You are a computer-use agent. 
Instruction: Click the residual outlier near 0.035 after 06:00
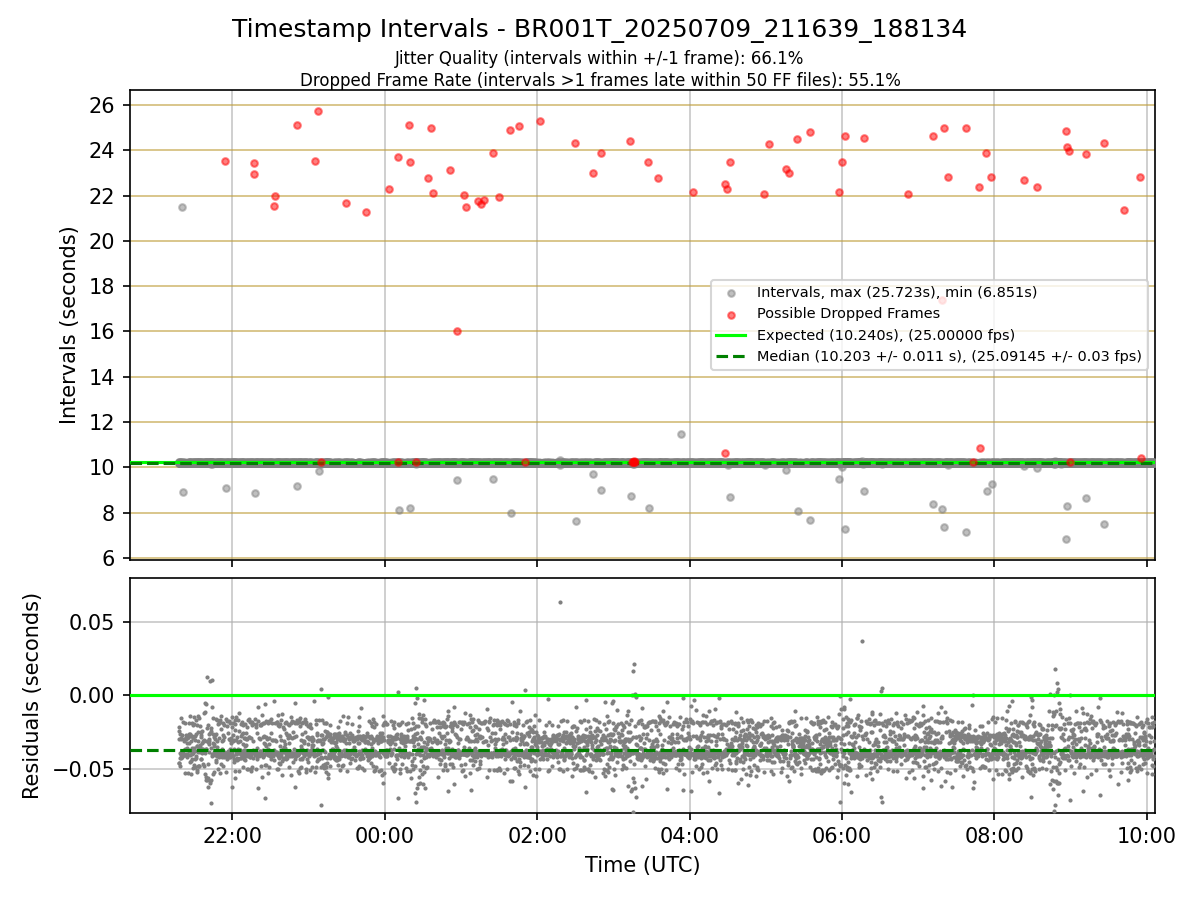(x=862, y=641)
